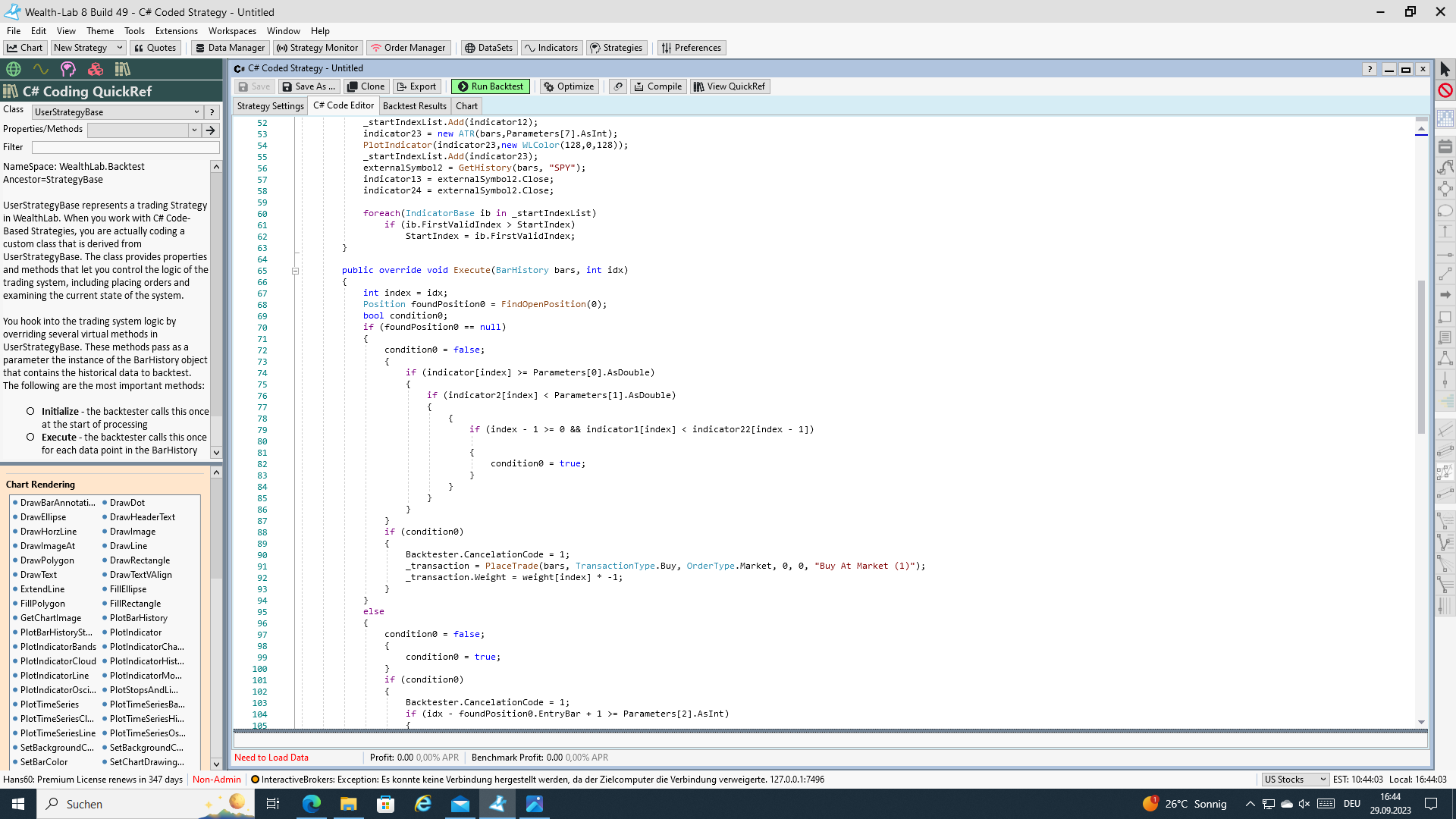The image size is (1456, 819).
Task: Open File Explorer from the taskbar
Action: tap(348, 804)
